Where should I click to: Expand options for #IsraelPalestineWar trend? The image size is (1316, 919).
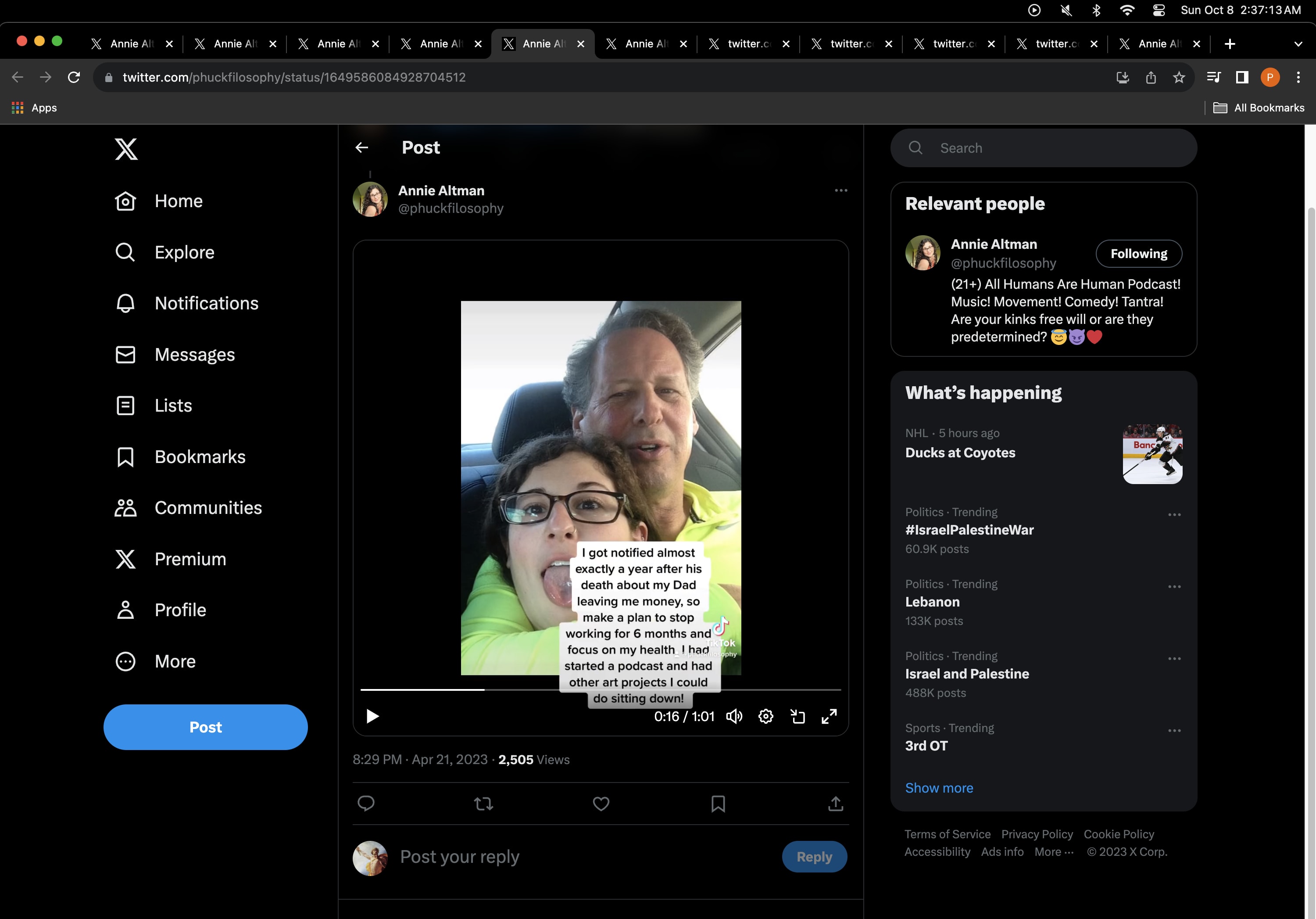(1174, 515)
